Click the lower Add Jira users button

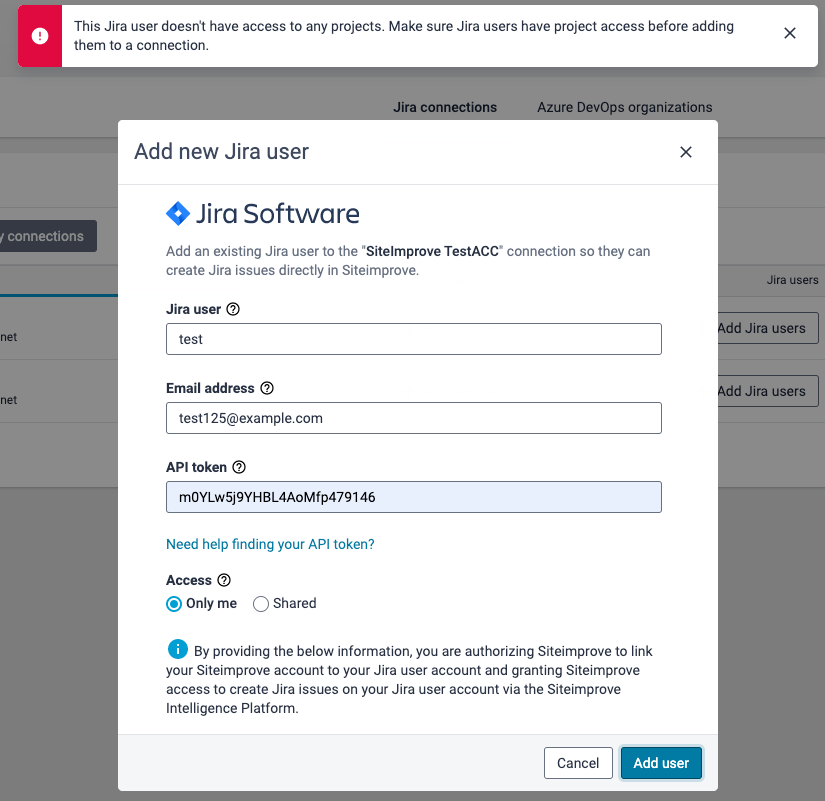pos(768,391)
